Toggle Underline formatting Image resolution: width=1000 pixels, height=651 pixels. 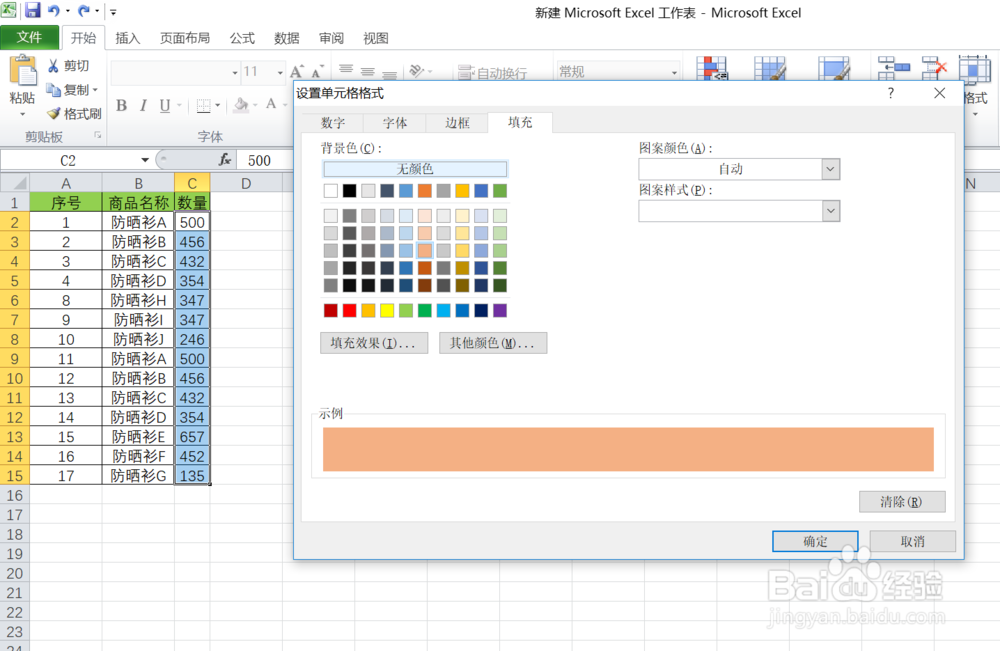pos(165,105)
